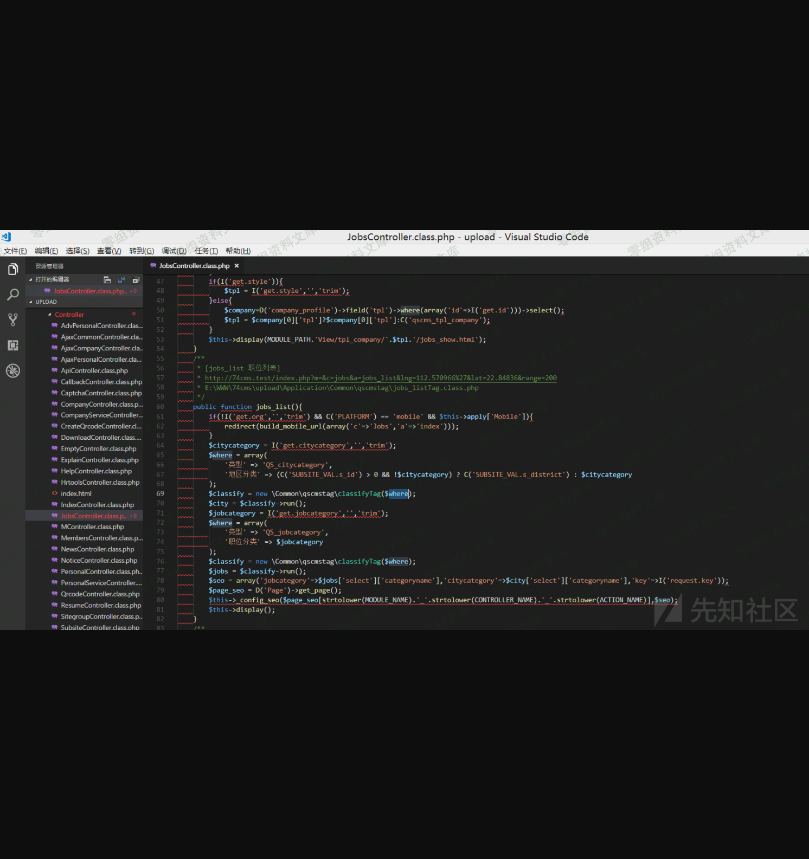This screenshot has width=809, height=859.
Task: Open the Extensions view in activity bar
Action: coord(12,345)
